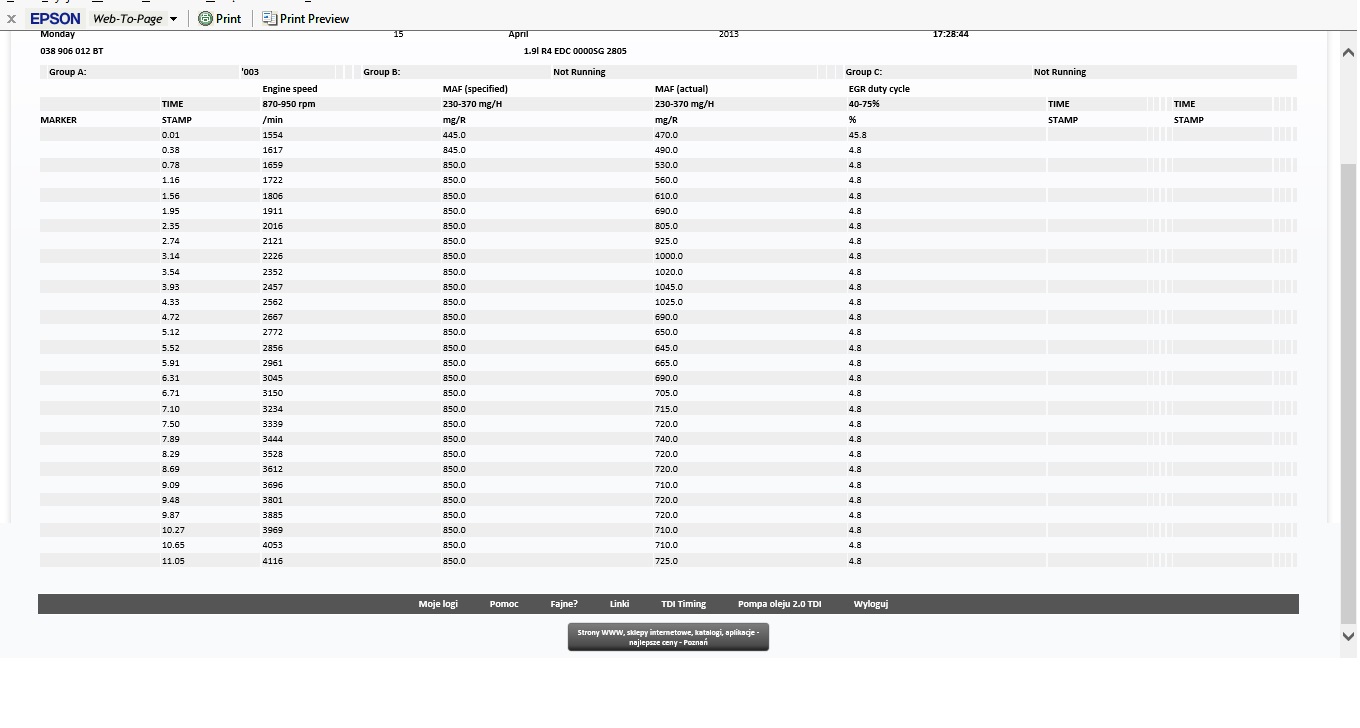Click MAF actual value 1045.0
Image resolution: width=1360 pixels, height=728 pixels.
pos(669,287)
